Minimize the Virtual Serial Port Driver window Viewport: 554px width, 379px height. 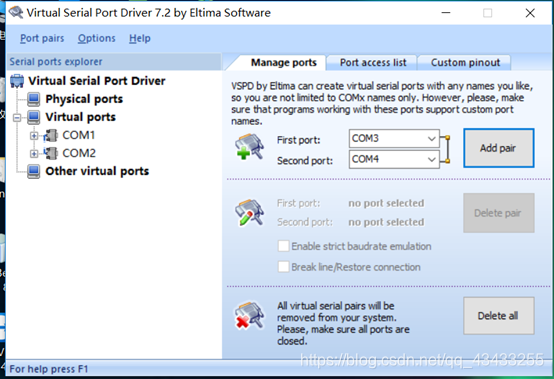pos(446,13)
